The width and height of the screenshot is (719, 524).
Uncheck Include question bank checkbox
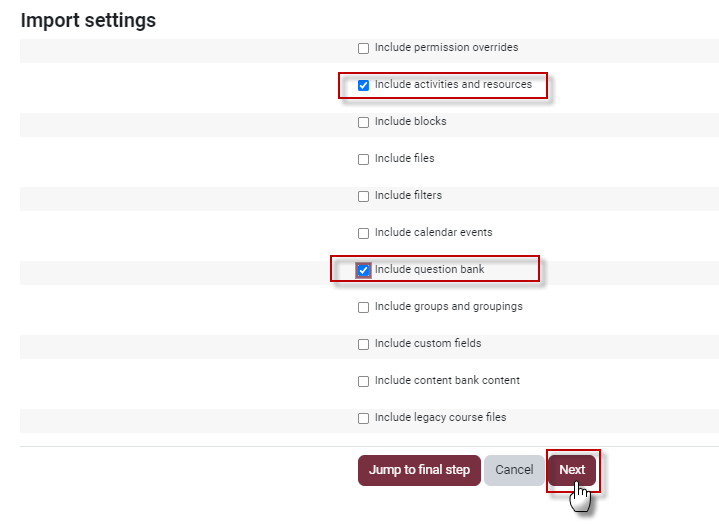click(363, 270)
